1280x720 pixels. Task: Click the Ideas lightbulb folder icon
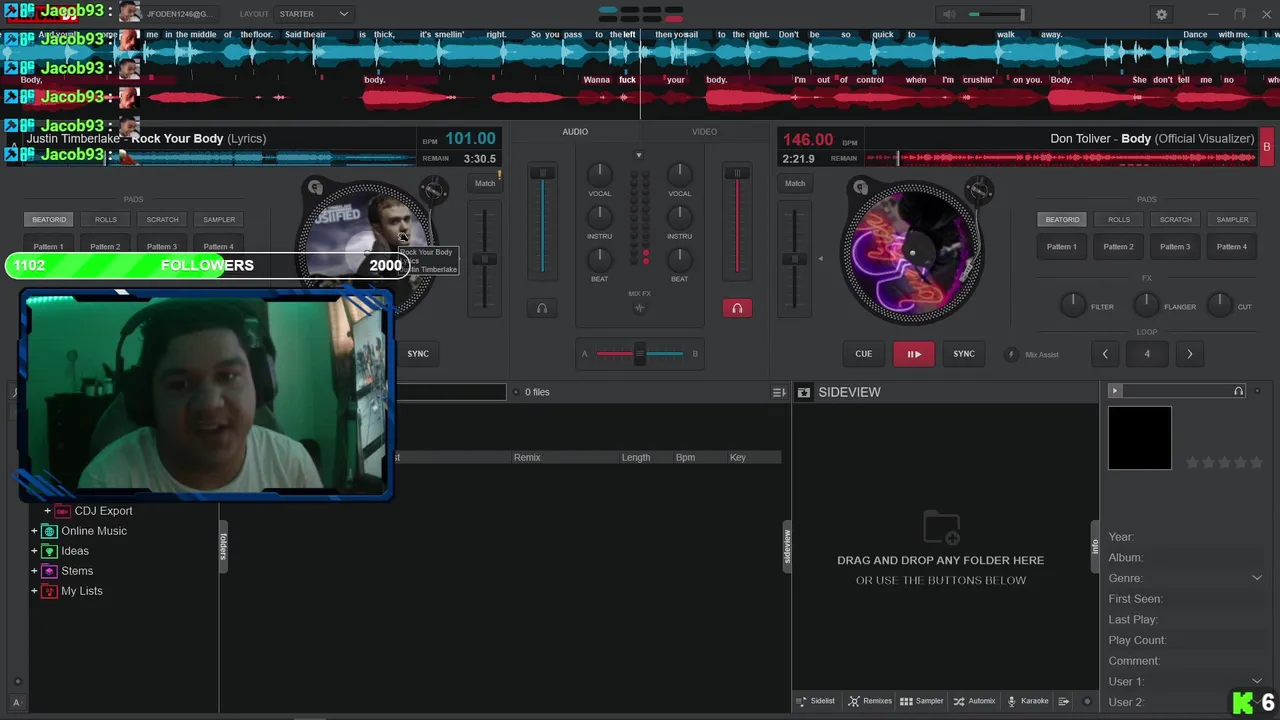coord(49,551)
